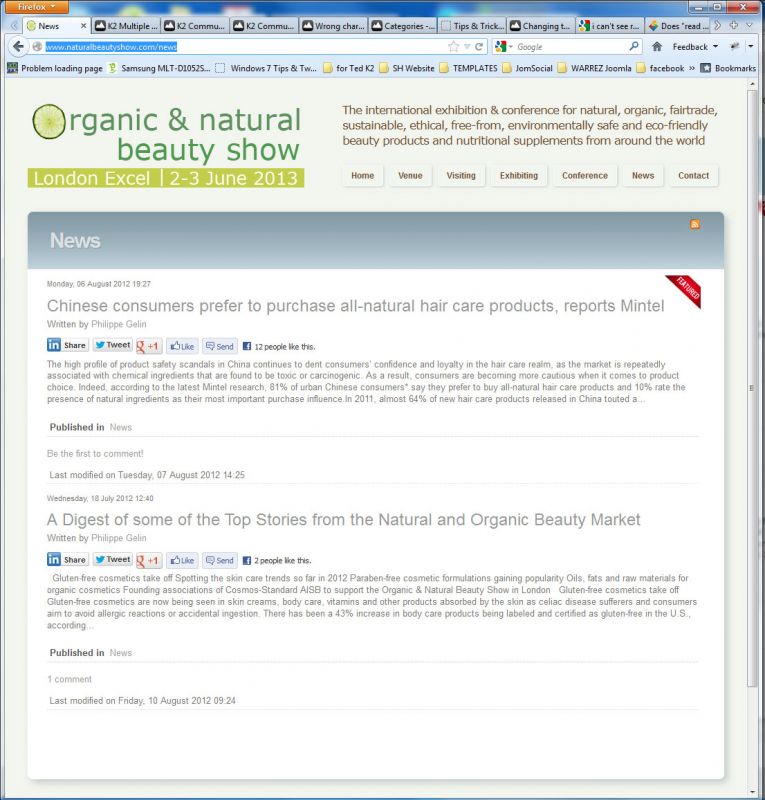Click the pin icon beside Feedback
Image resolution: width=765 pixels, height=800 pixels.
pos(735,46)
